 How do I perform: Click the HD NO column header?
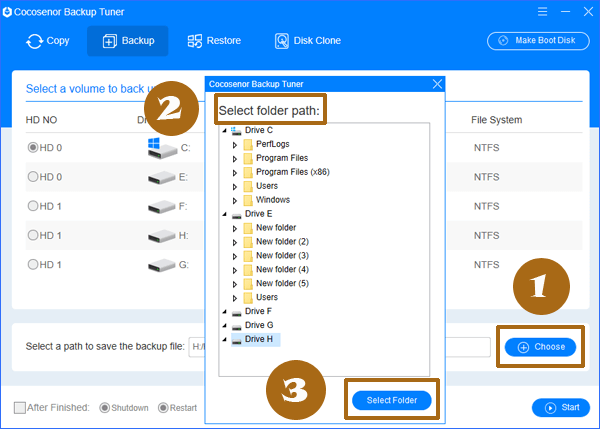[x=41, y=120]
